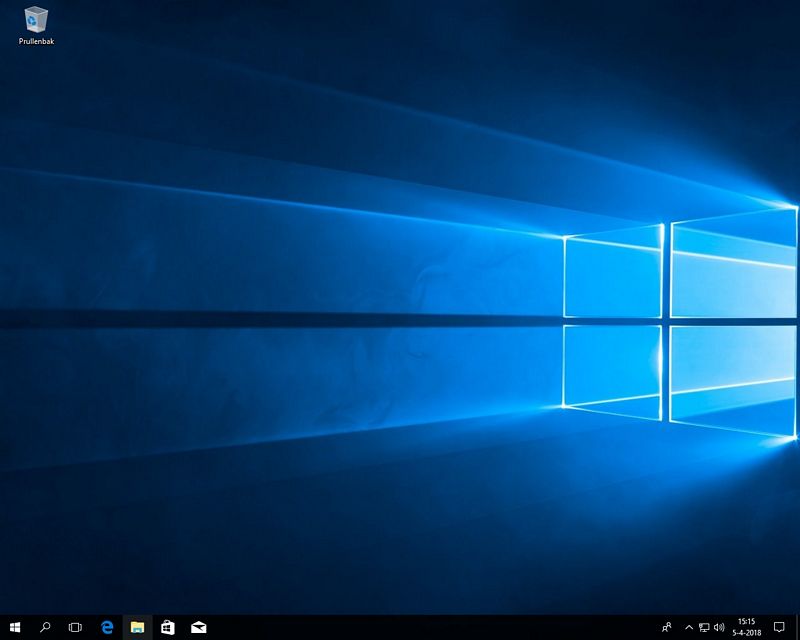Open the volume speaker tray icon
This screenshot has width=800, height=640.
[719, 627]
